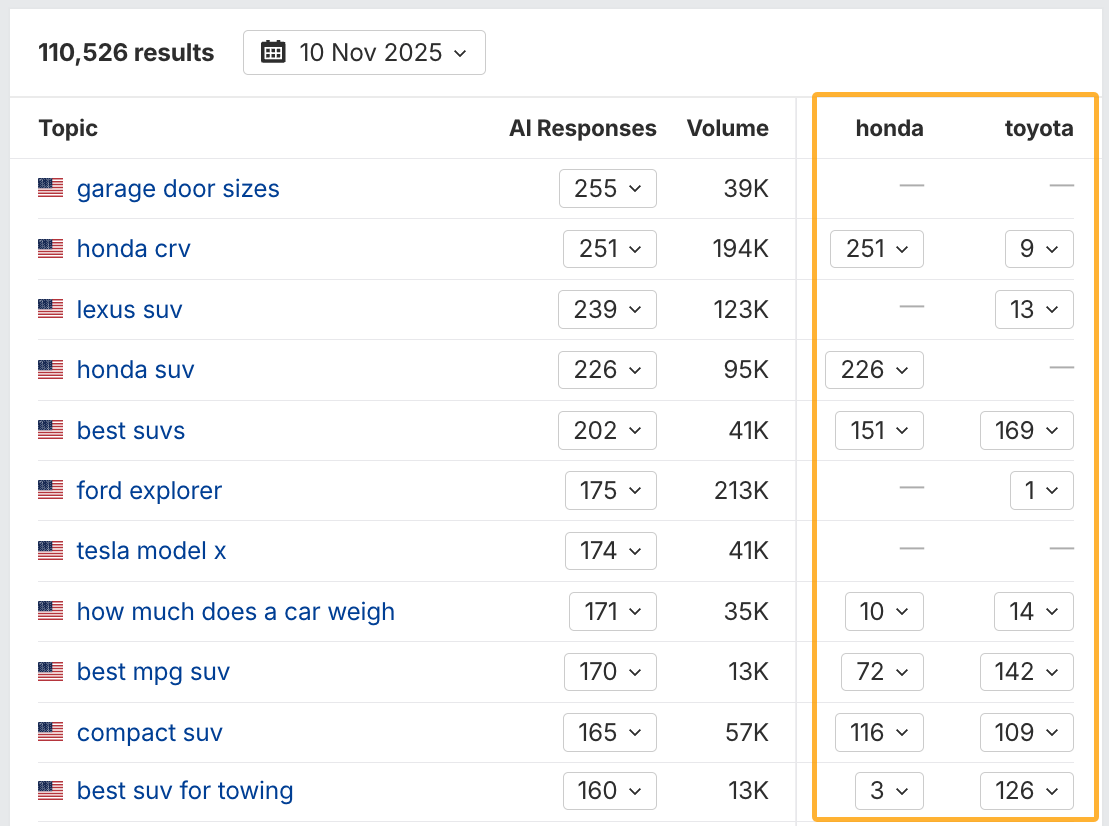Screen dimensions: 1109x826
Task: Open the "honda suv" topic link
Action: point(135,369)
